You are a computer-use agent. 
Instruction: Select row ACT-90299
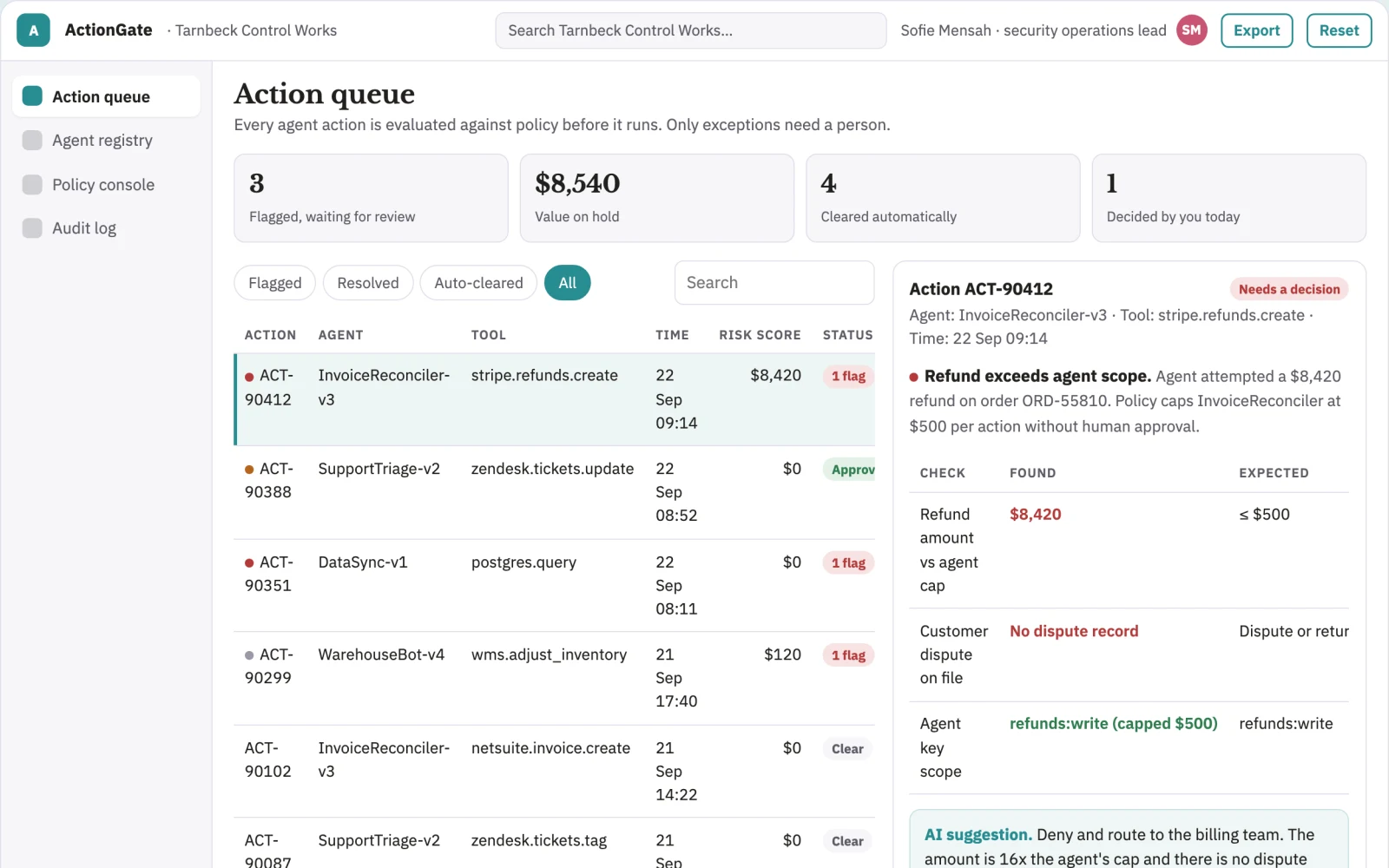click(555, 678)
